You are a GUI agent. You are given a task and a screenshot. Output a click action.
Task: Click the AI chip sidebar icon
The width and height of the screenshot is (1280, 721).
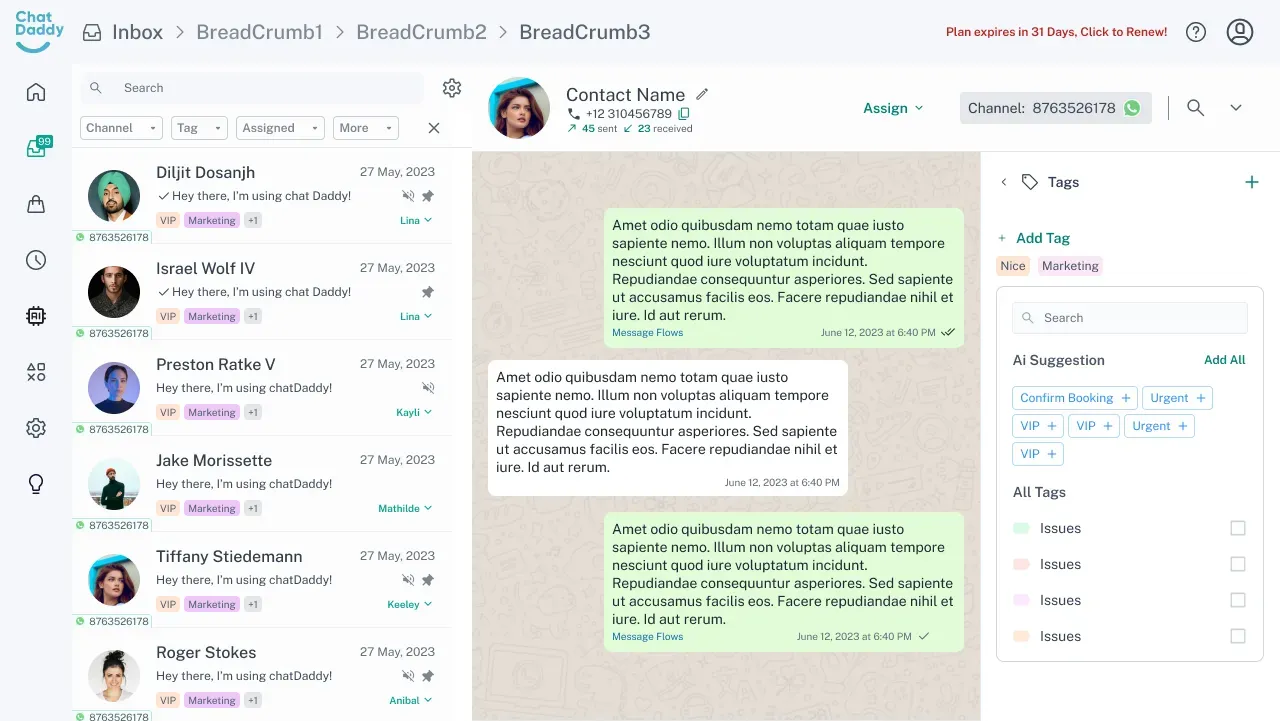(x=36, y=316)
